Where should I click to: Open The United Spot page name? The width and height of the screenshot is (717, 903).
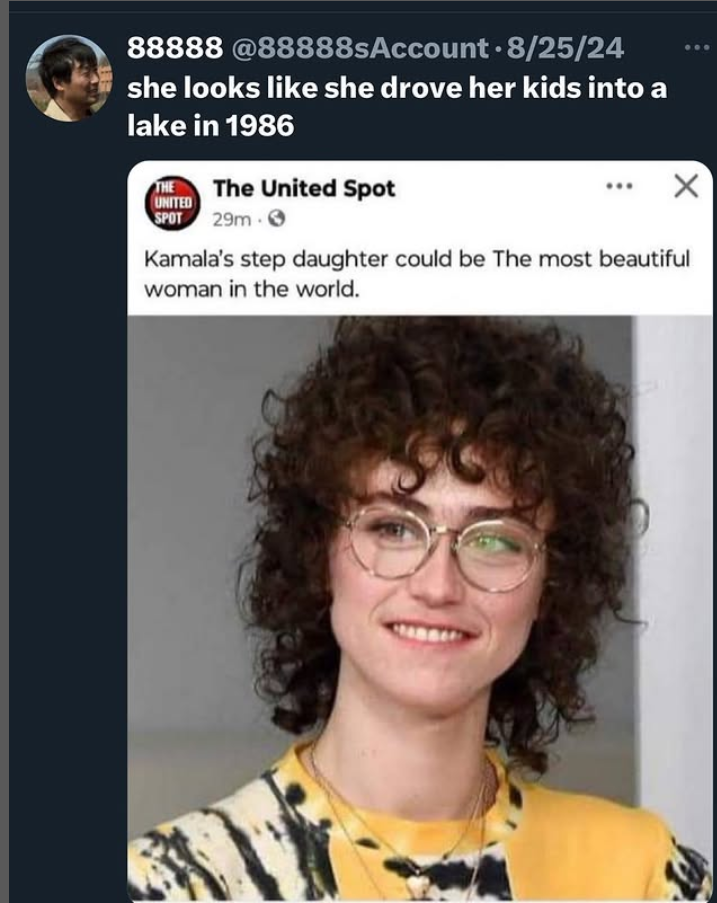(x=305, y=188)
